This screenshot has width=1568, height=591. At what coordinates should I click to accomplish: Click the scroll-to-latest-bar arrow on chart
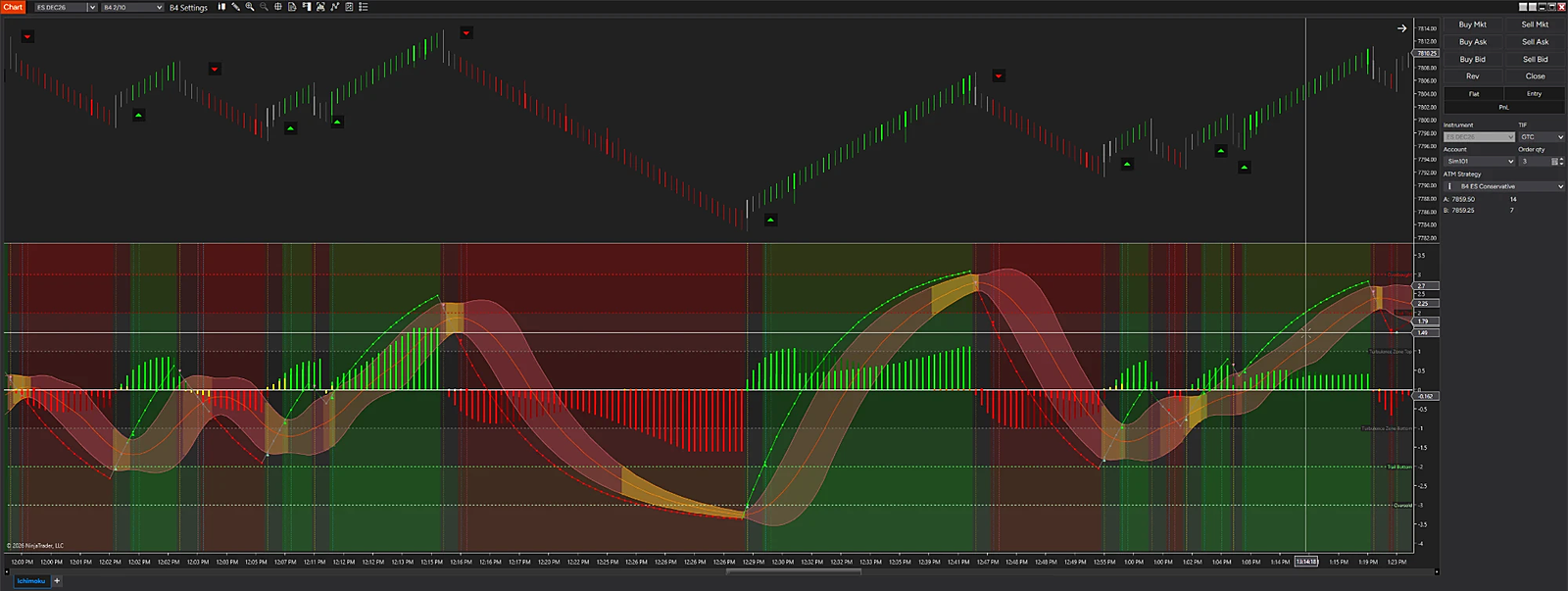tap(1401, 28)
